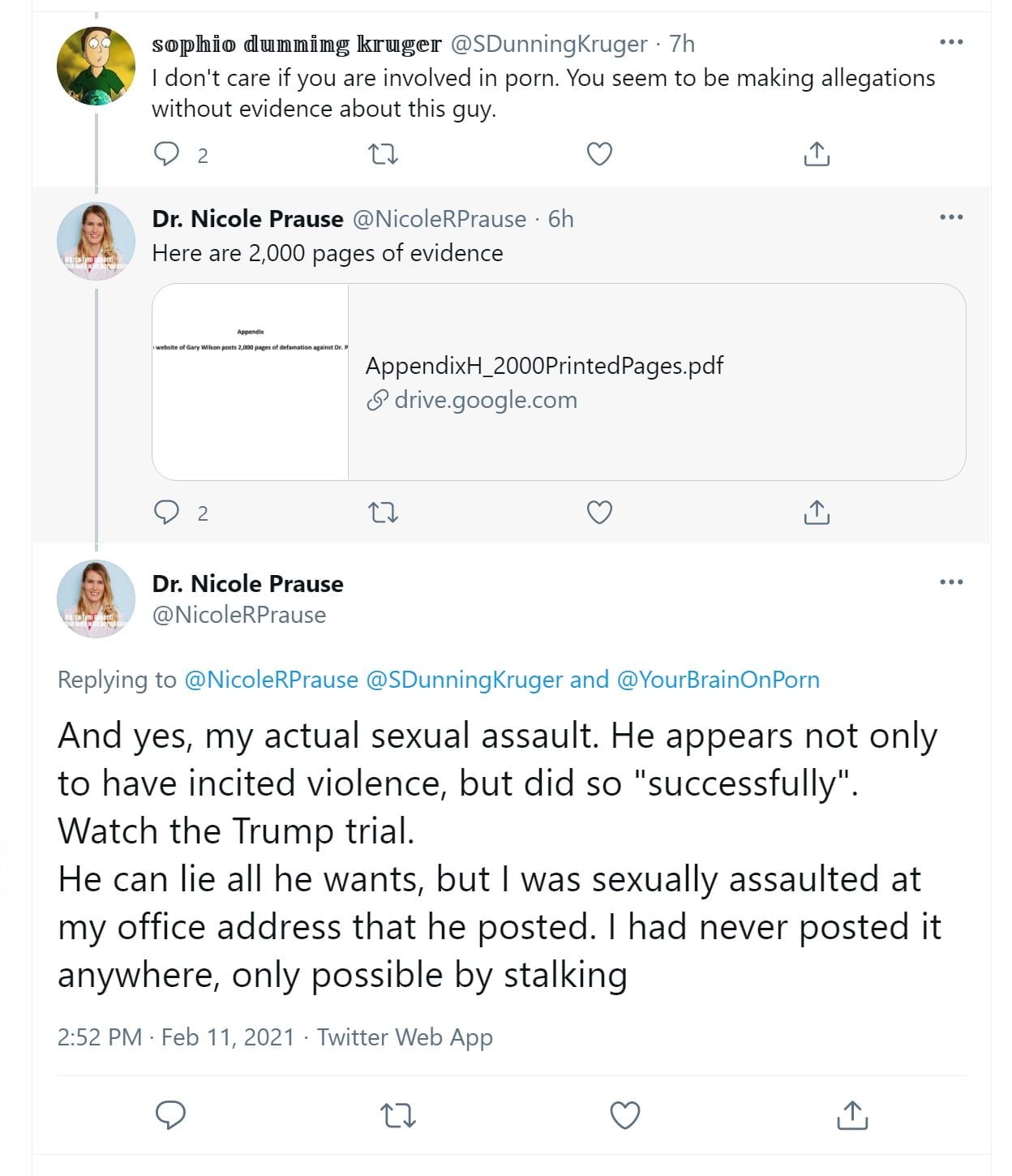Reply to sophio dunning kruger's tweet
Screen dimensions: 1012x1176
click(x=167, y=153)
